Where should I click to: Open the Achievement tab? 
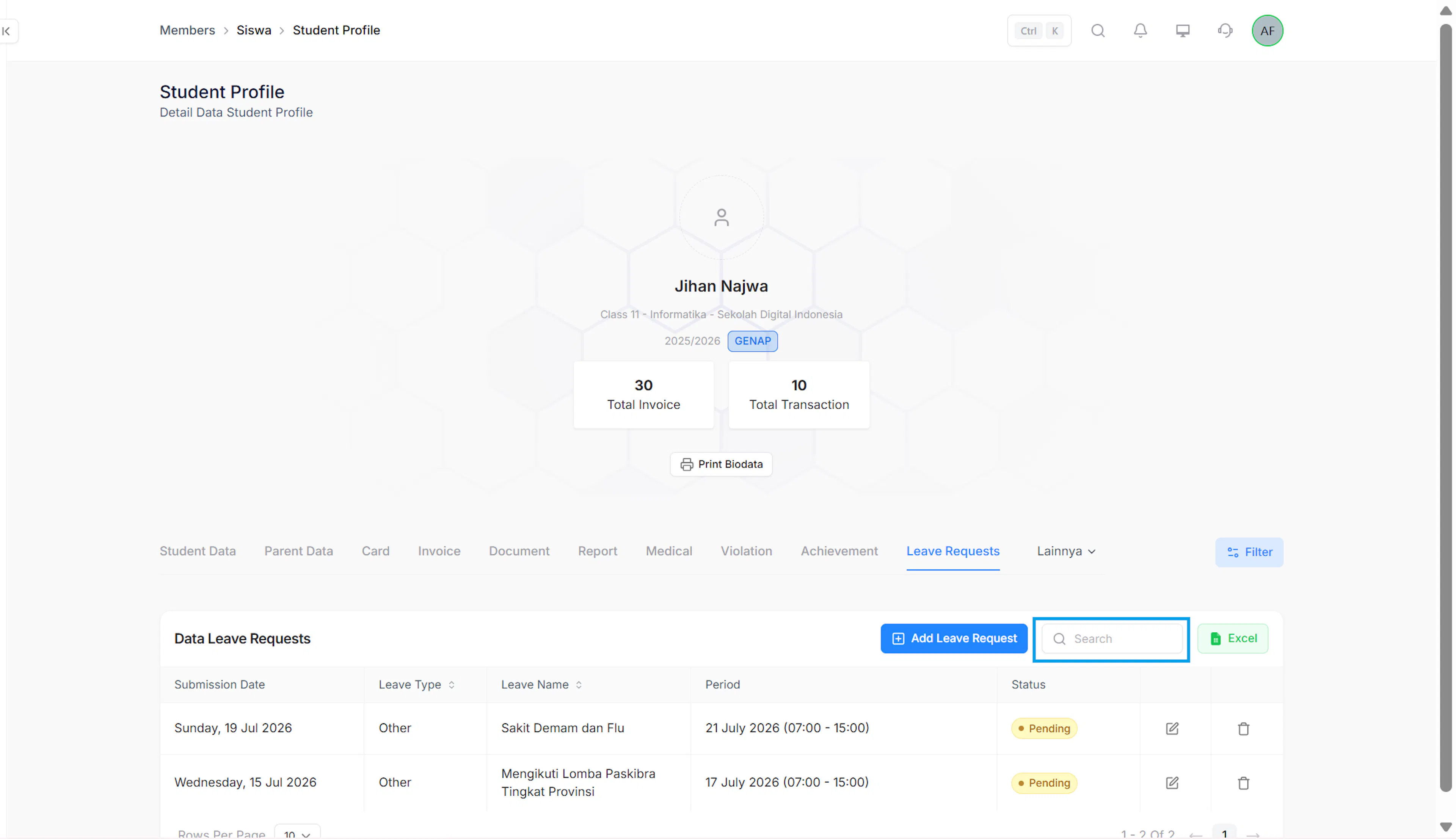pyautogui.click(x=839, y=551)
